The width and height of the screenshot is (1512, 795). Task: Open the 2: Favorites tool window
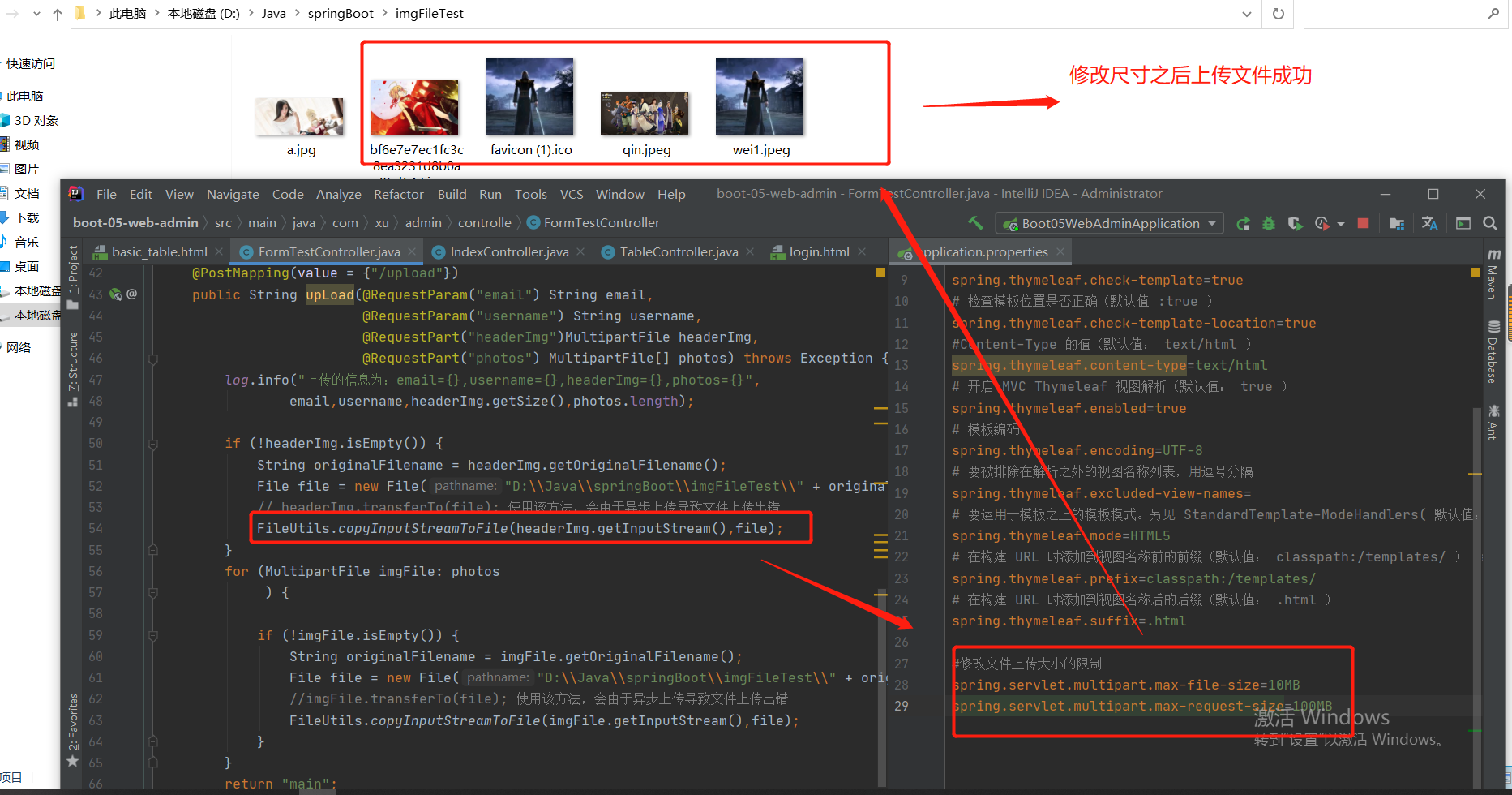[73, 728]
